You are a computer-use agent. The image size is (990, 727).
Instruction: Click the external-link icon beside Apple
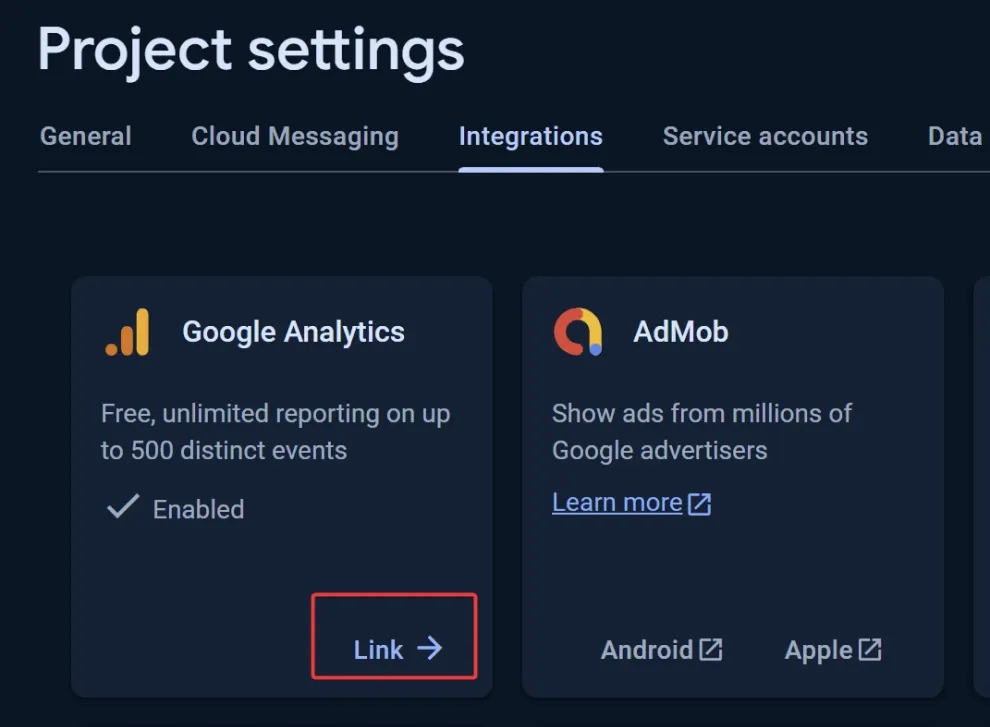point(870,649)
